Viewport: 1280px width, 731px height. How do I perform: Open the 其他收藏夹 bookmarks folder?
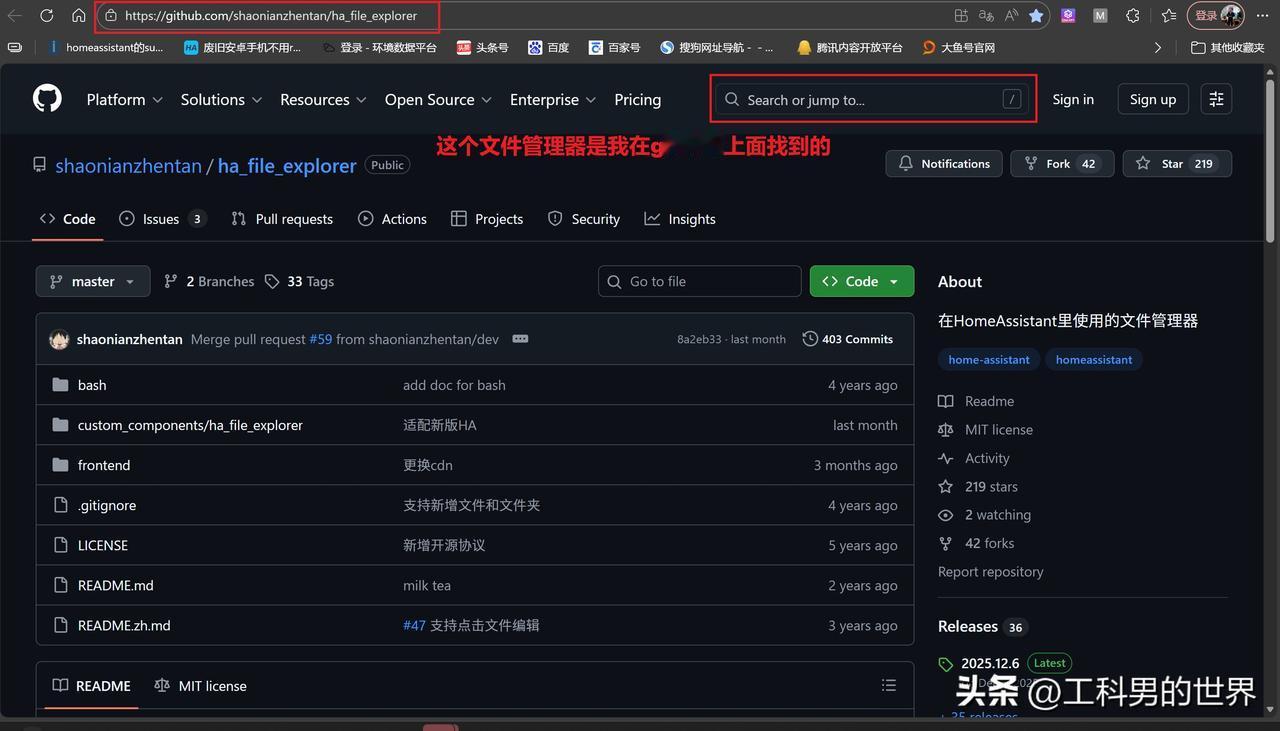click(x=1228, y=47)
